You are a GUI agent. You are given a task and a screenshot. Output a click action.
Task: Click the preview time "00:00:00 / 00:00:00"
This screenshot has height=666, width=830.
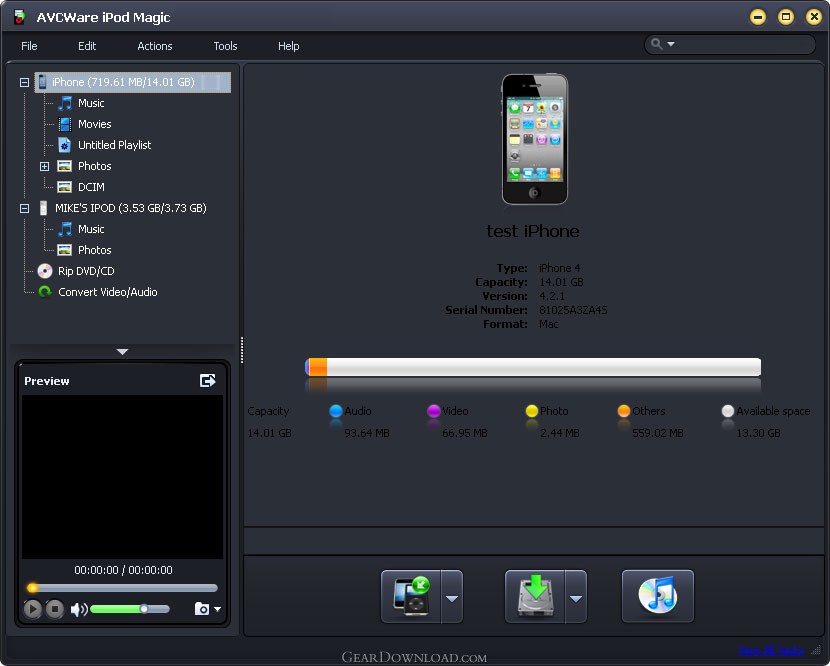tap(123, 570)
